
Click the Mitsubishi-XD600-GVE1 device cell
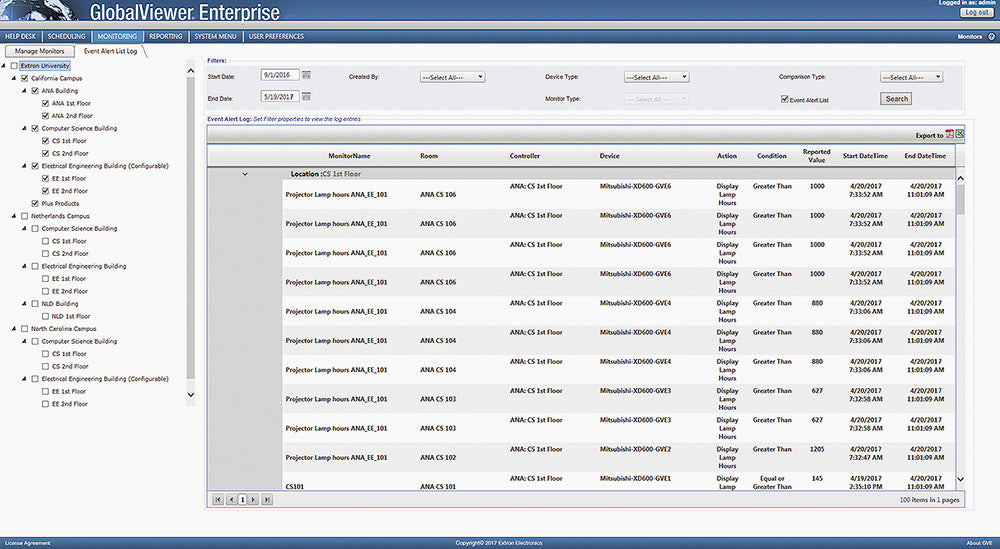coord(635,479)
